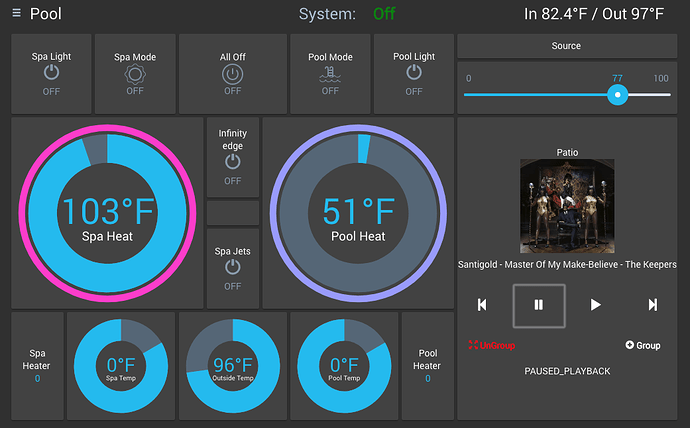The height and width of the screenshot is (428, 690).
Task: Click the red UnGroup button
Action: (x=491, y=345)
